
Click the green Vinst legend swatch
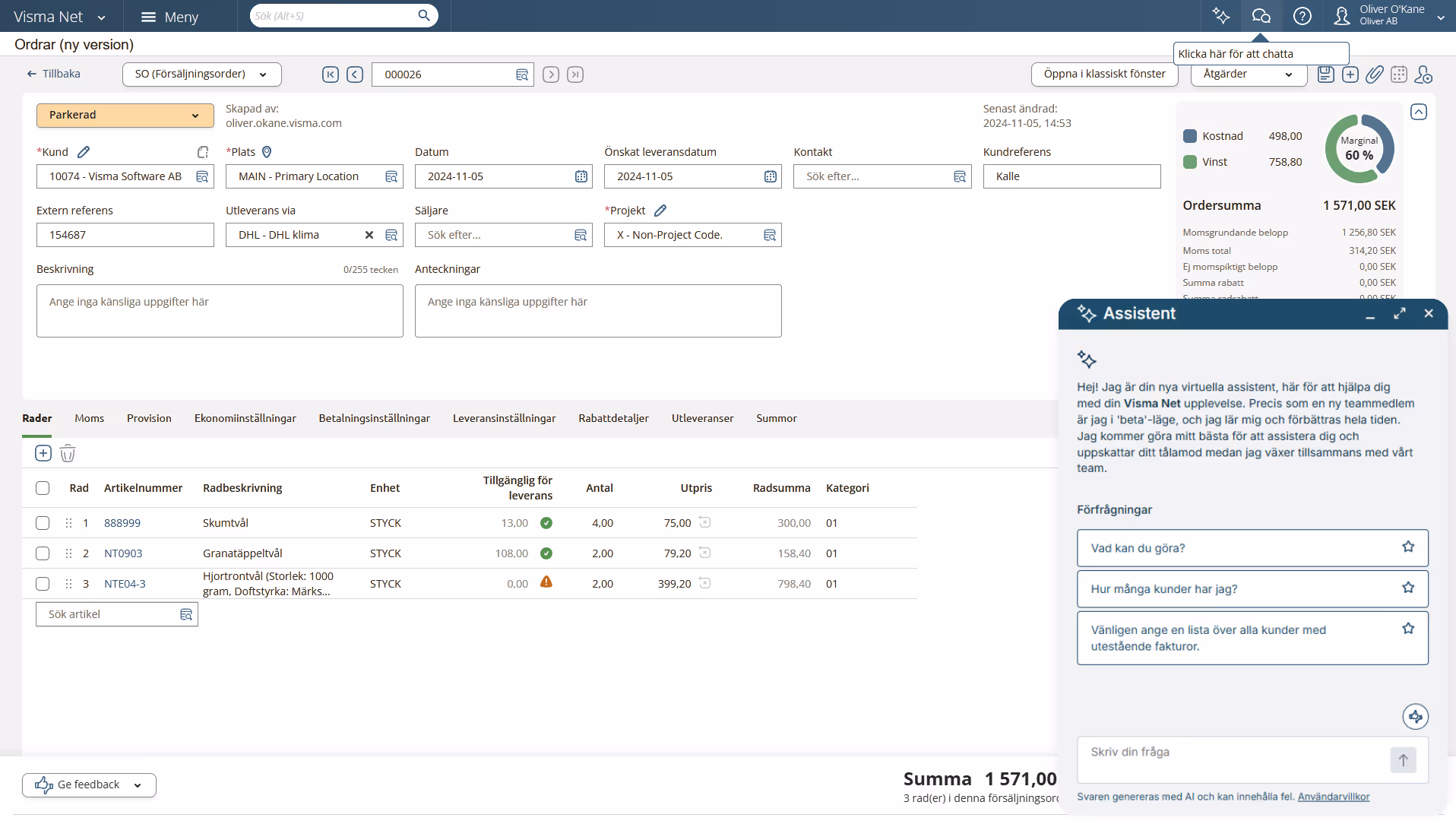pyautogui.click(x=1190, y=162)
